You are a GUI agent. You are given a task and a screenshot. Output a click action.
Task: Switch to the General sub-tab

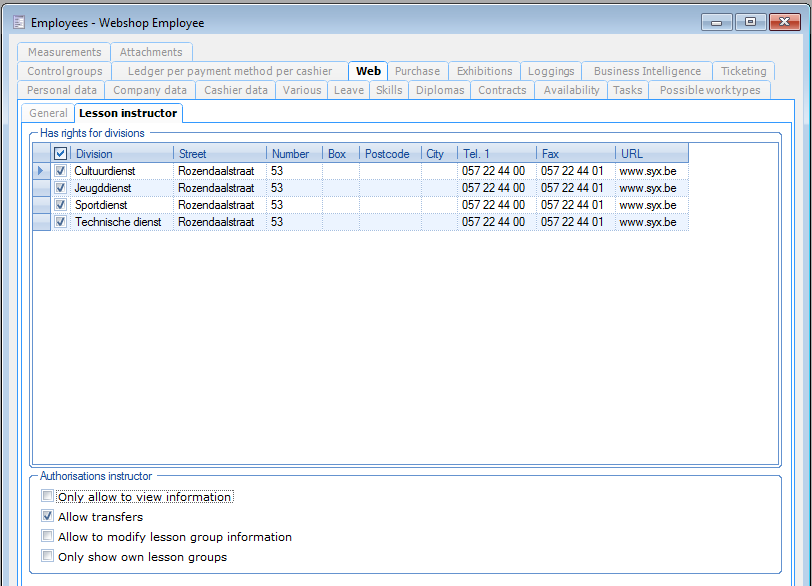(48, 113)
